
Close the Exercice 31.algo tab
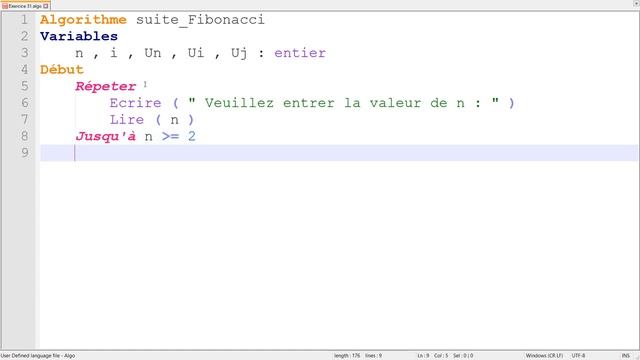[x=46, y=6]
